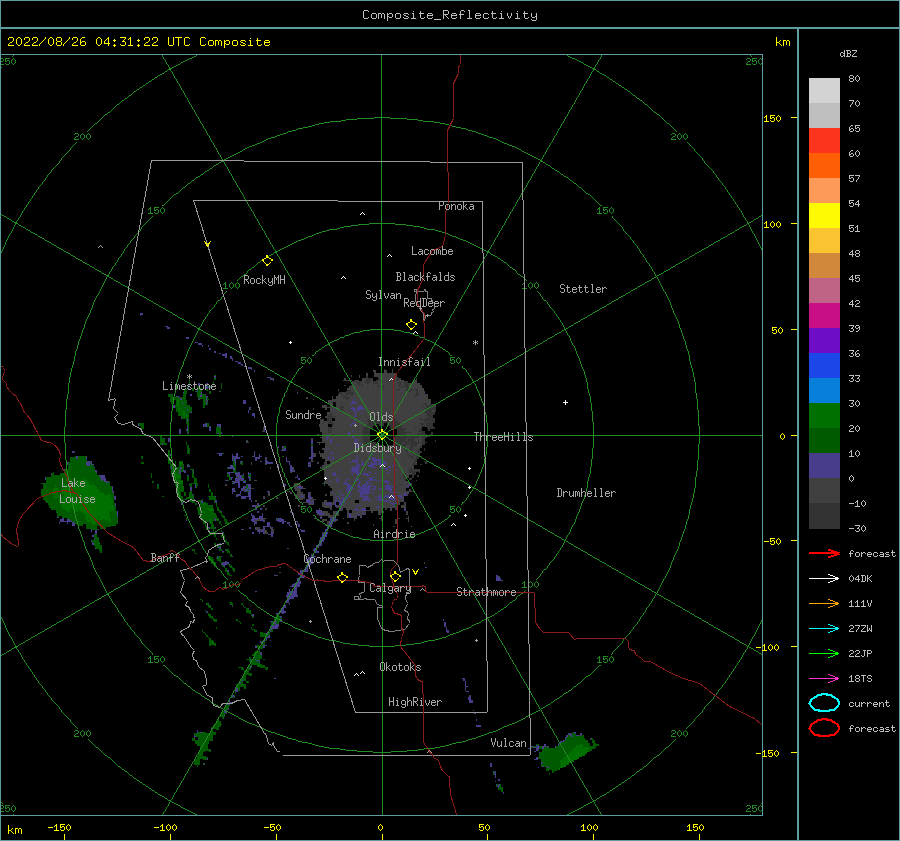Click the yellow V marker northeast of Calgary
This screenshot has height=841, width=900.
415,572
